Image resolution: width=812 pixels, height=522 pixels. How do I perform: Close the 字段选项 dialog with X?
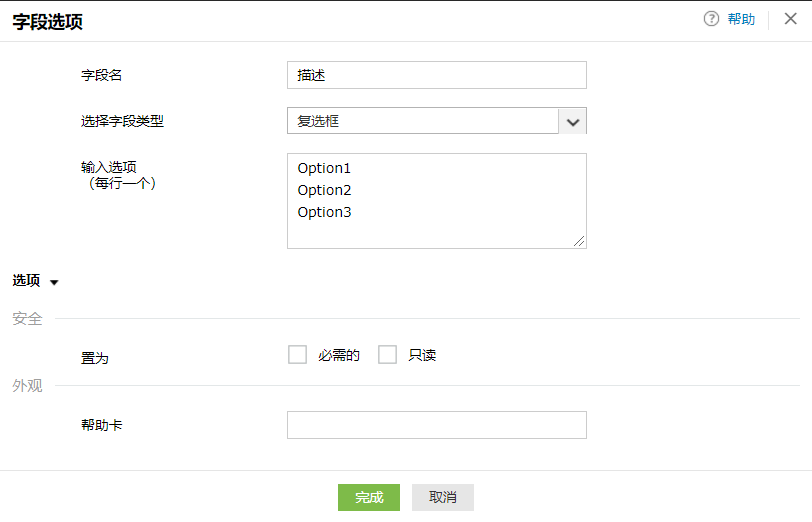click(x=790, y=19)
